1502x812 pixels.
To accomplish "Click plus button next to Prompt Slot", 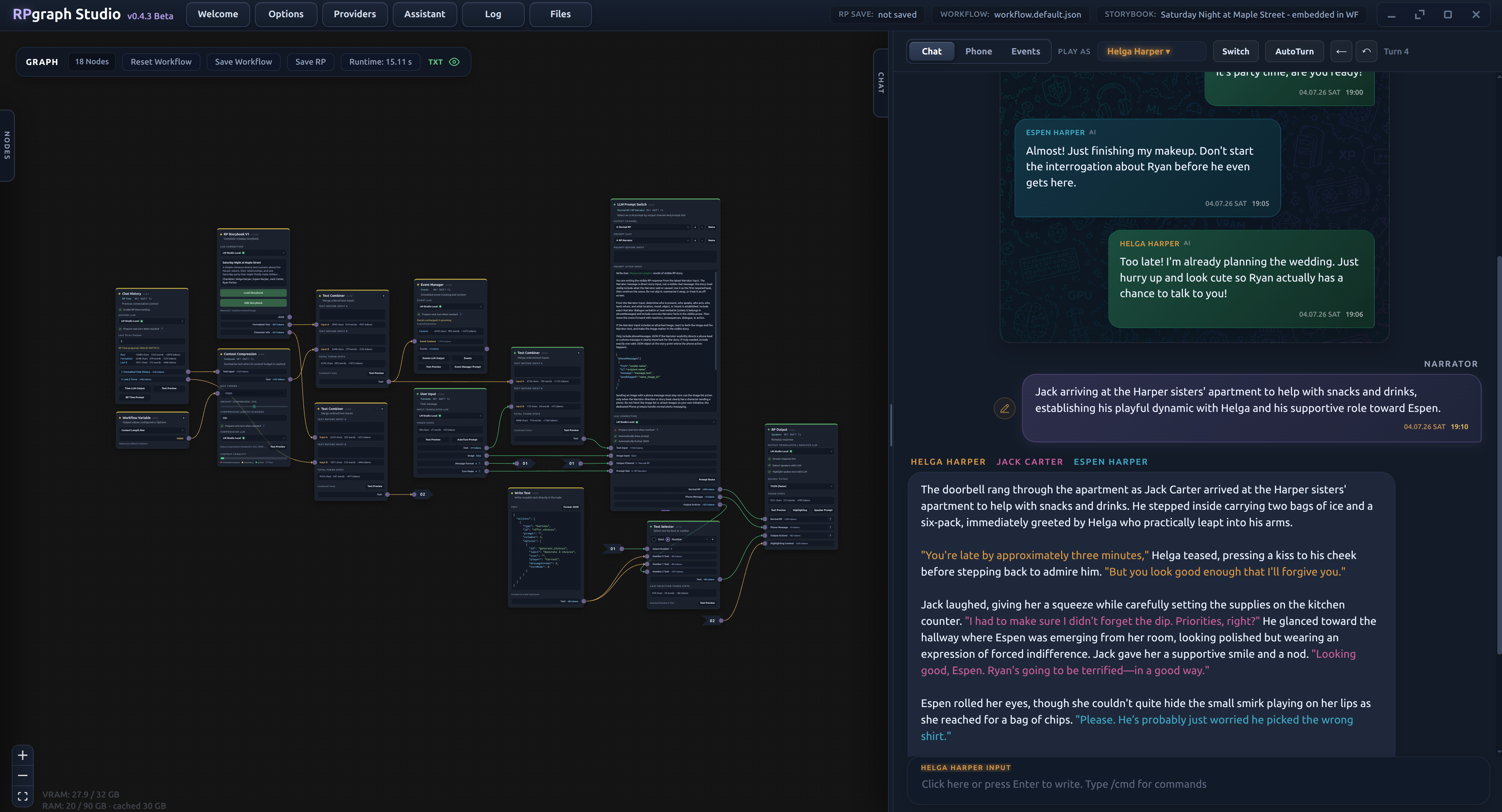I will click(695, 240).
